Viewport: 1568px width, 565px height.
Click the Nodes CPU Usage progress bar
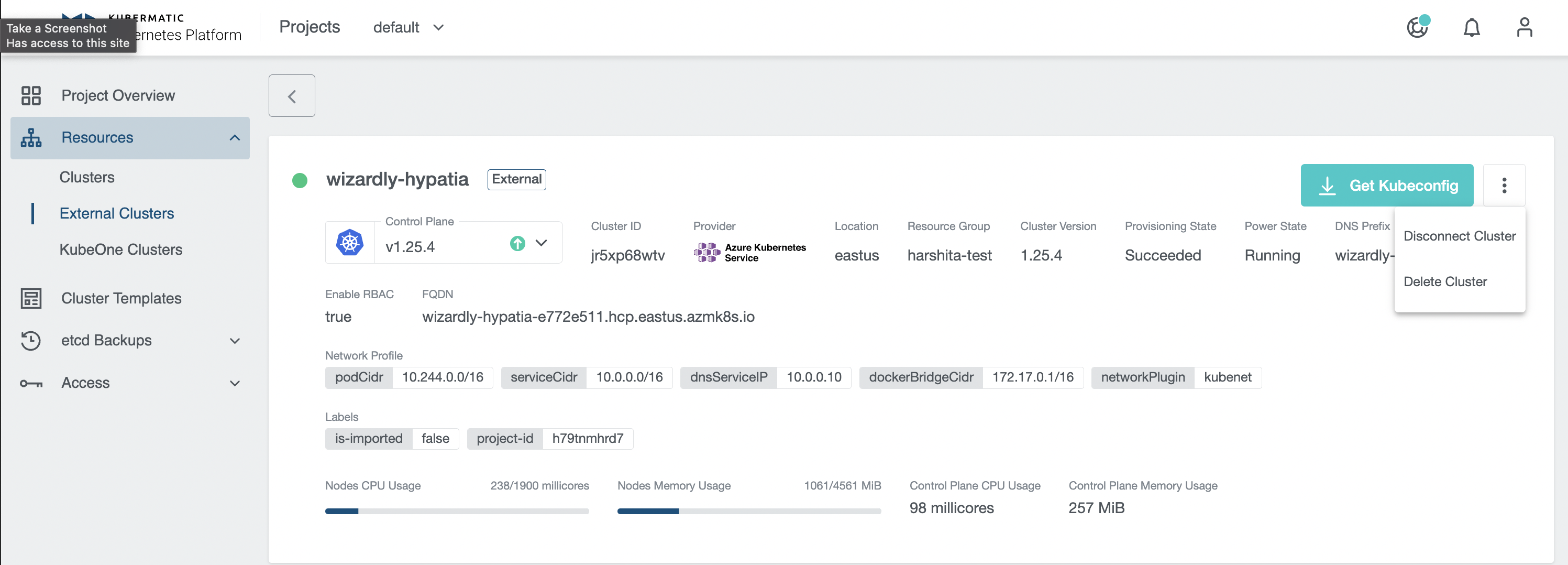pos(457,512)
